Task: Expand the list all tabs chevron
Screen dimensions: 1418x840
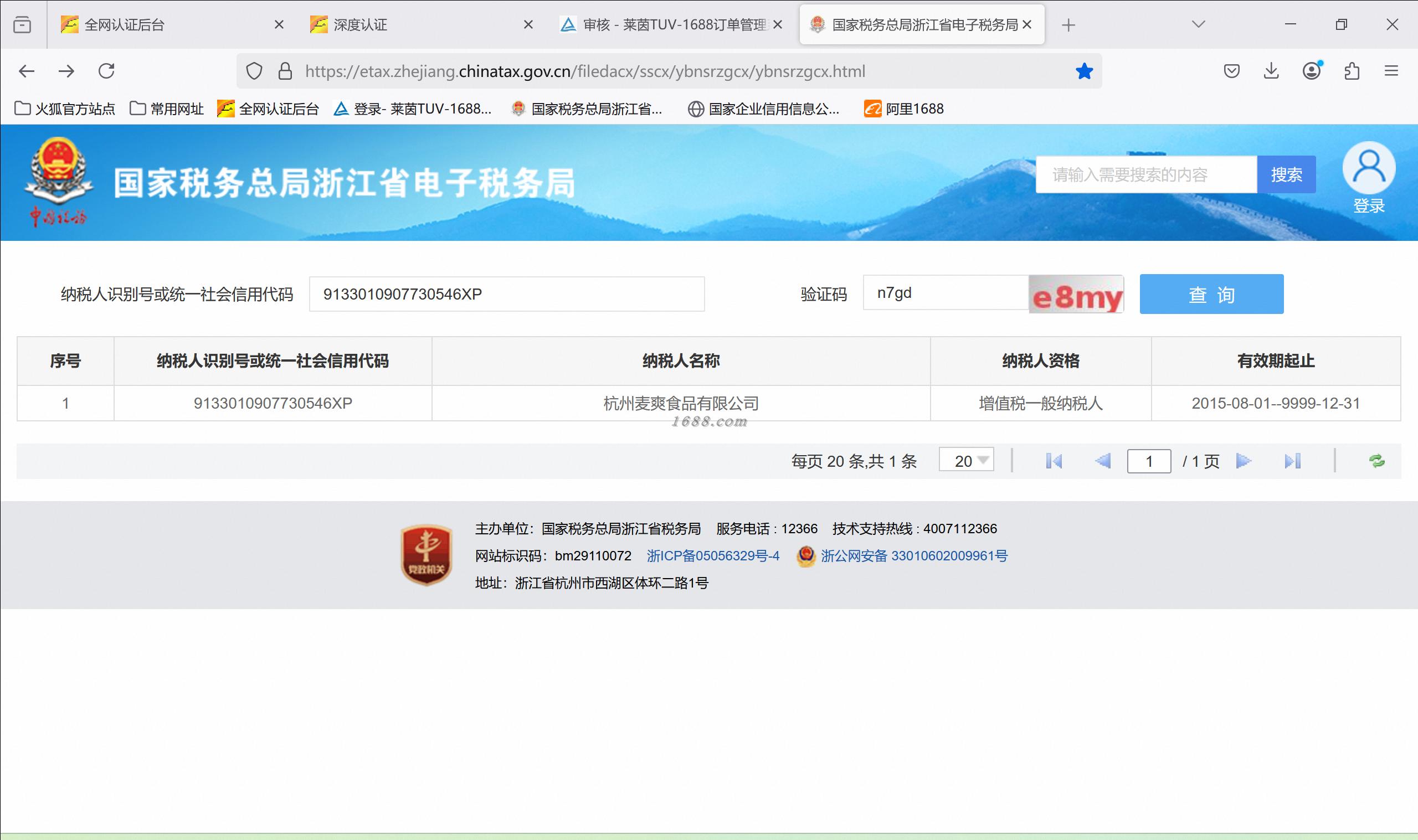Action: point(1198,24)
